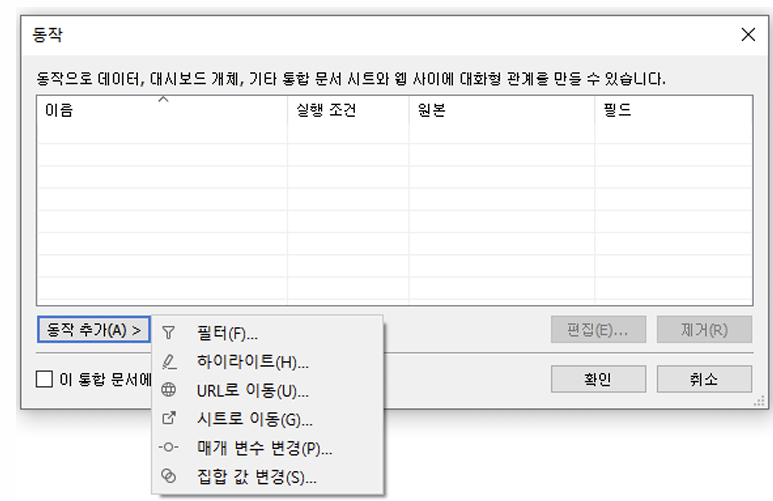The height and width of the screenshot is (501, 773).
Task: Click the 확인 button
Action: 598,379
